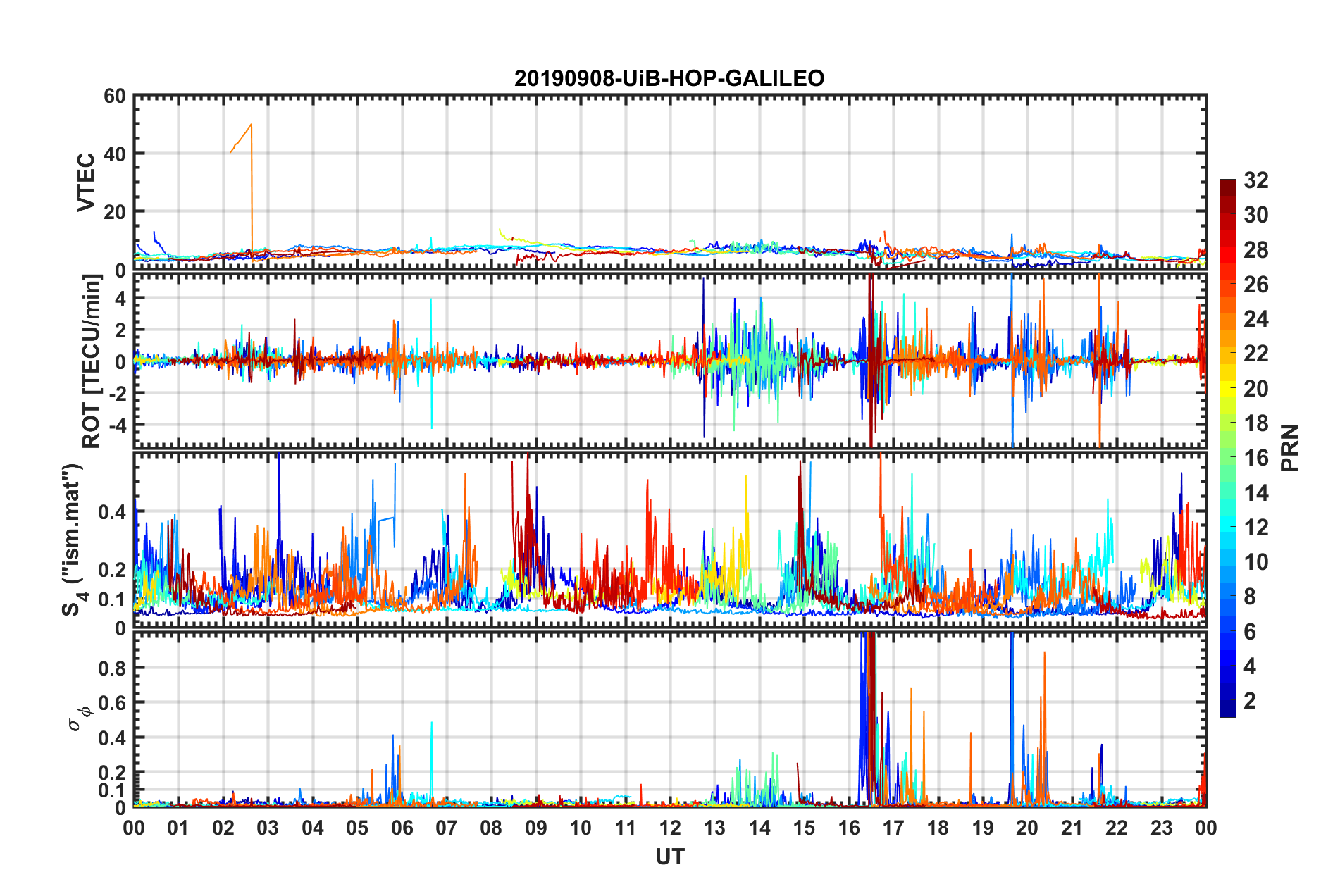Image resolution: width=1340 pixels, height=896 pixels.
Task: Click the S4 ("ism.mat") y-axis label
Action: [x=73, y=540]
